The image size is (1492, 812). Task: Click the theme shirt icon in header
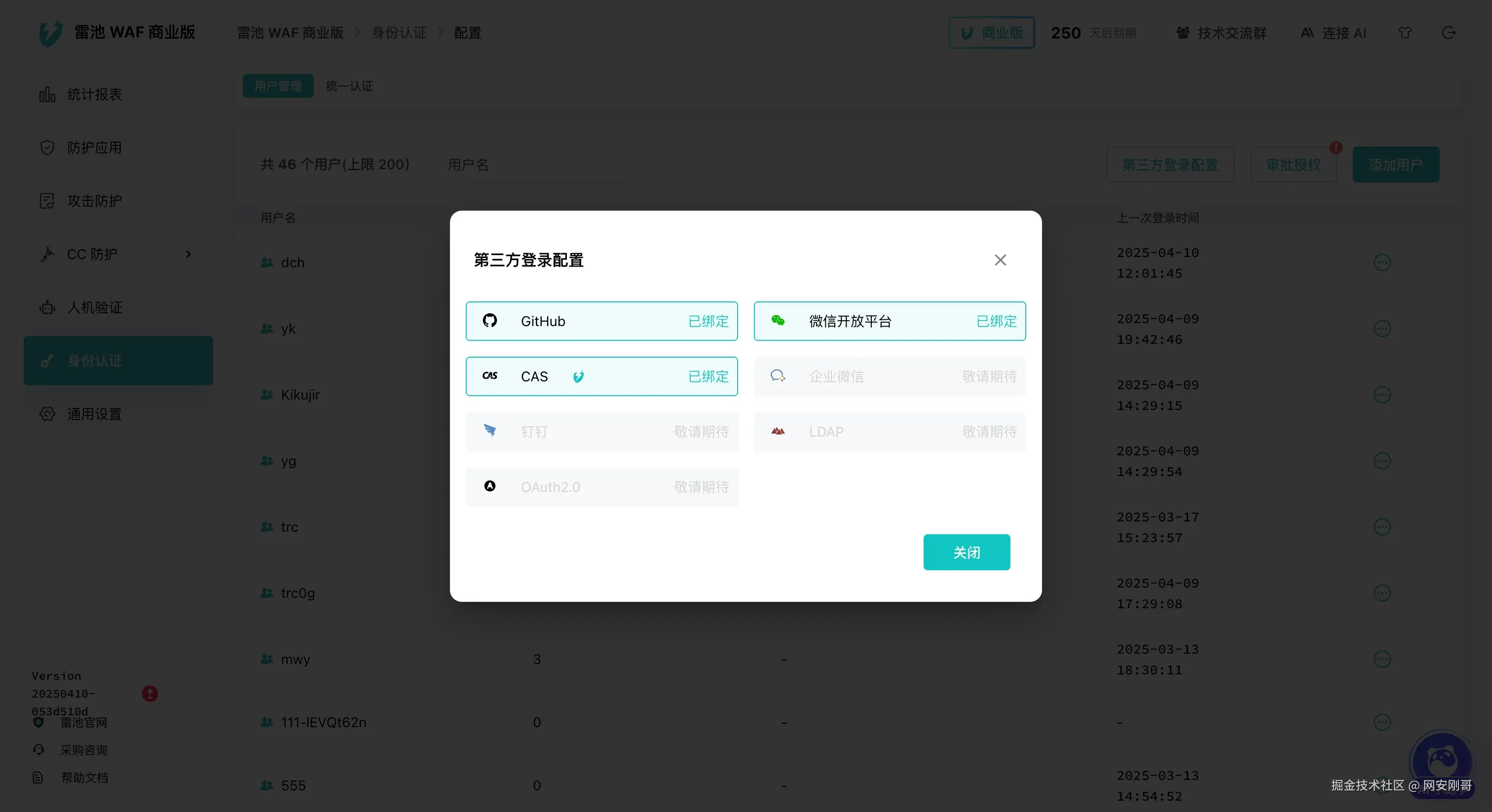click(1405, 33)
